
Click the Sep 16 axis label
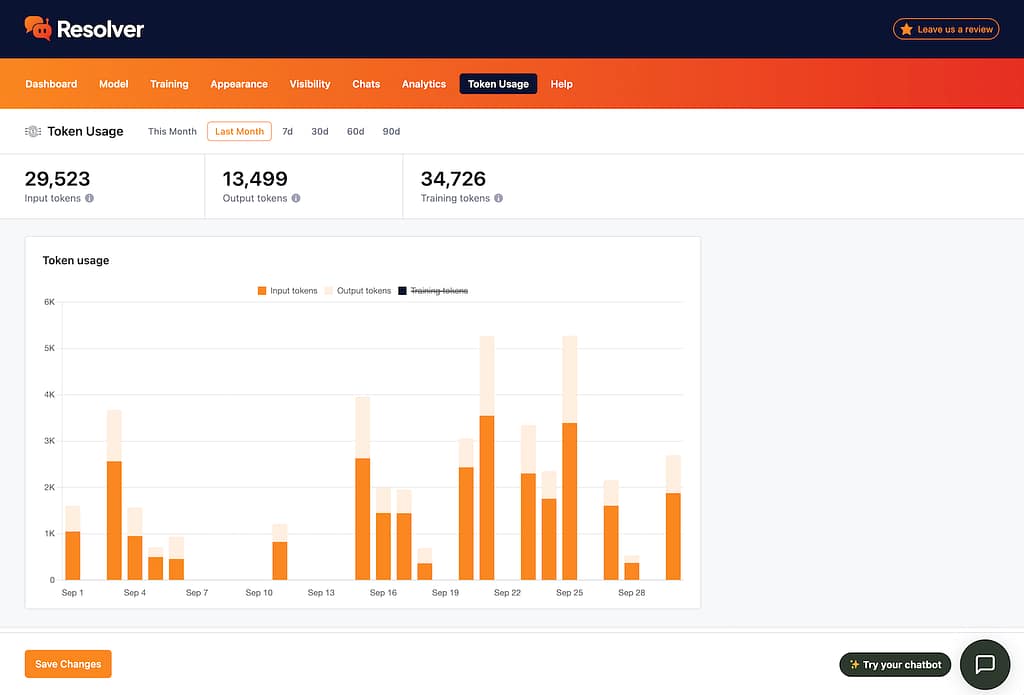[x=383, y=592]
